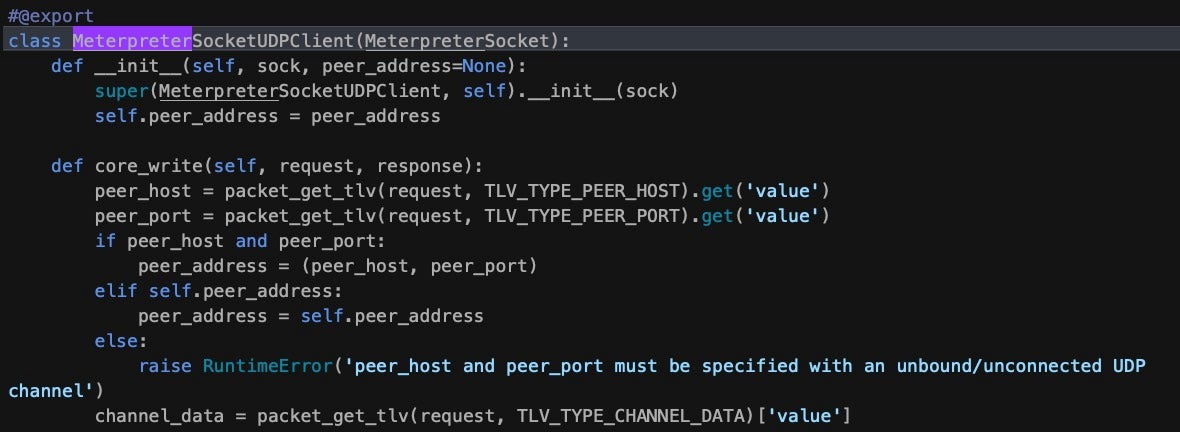Viewport: 1180px width, 432px height.
Task: Click the if keyword before peer_host
Action: [x=105, y=241]
